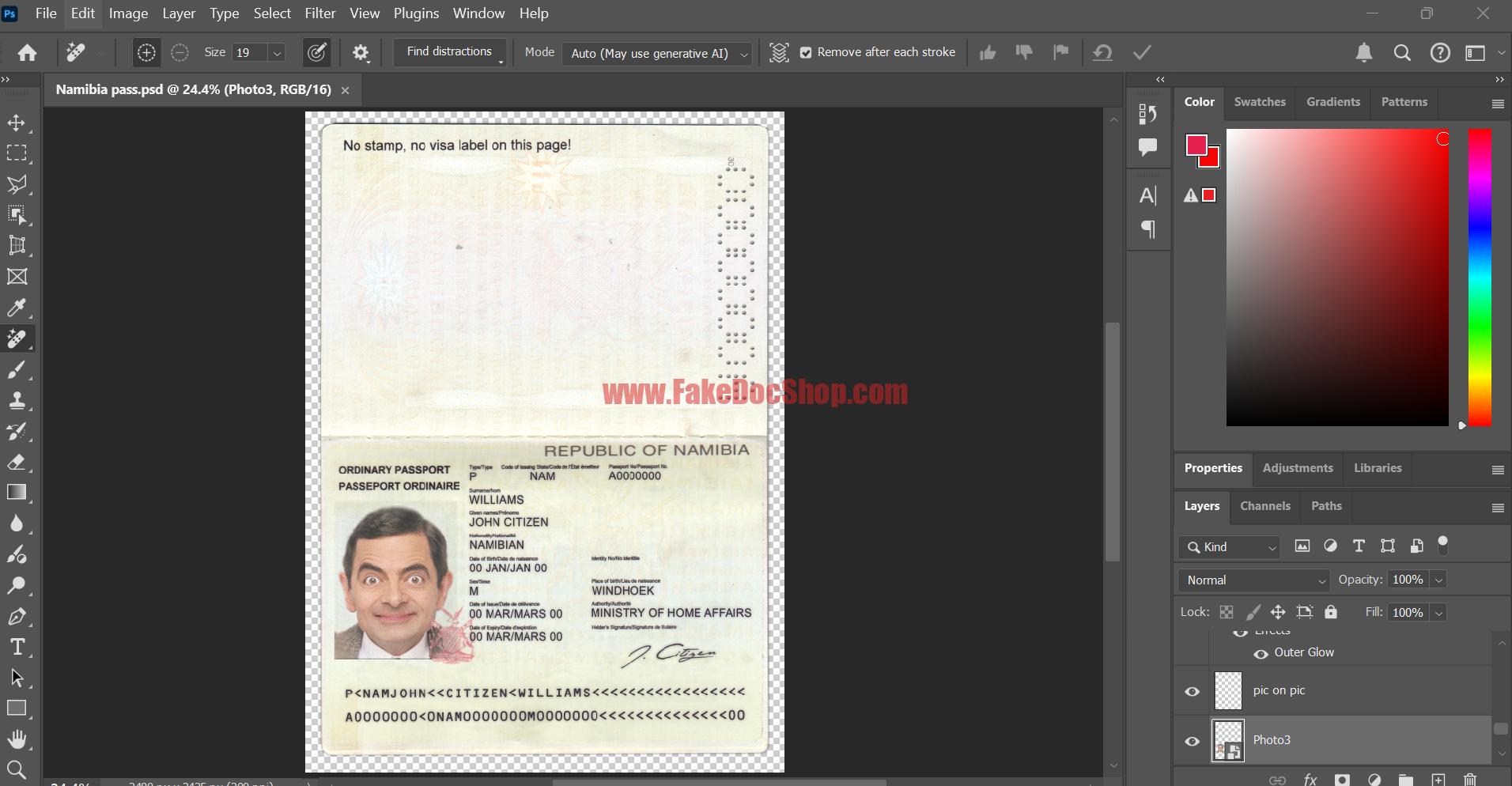
Task: Open the tool preset picker
Action: 82,53
